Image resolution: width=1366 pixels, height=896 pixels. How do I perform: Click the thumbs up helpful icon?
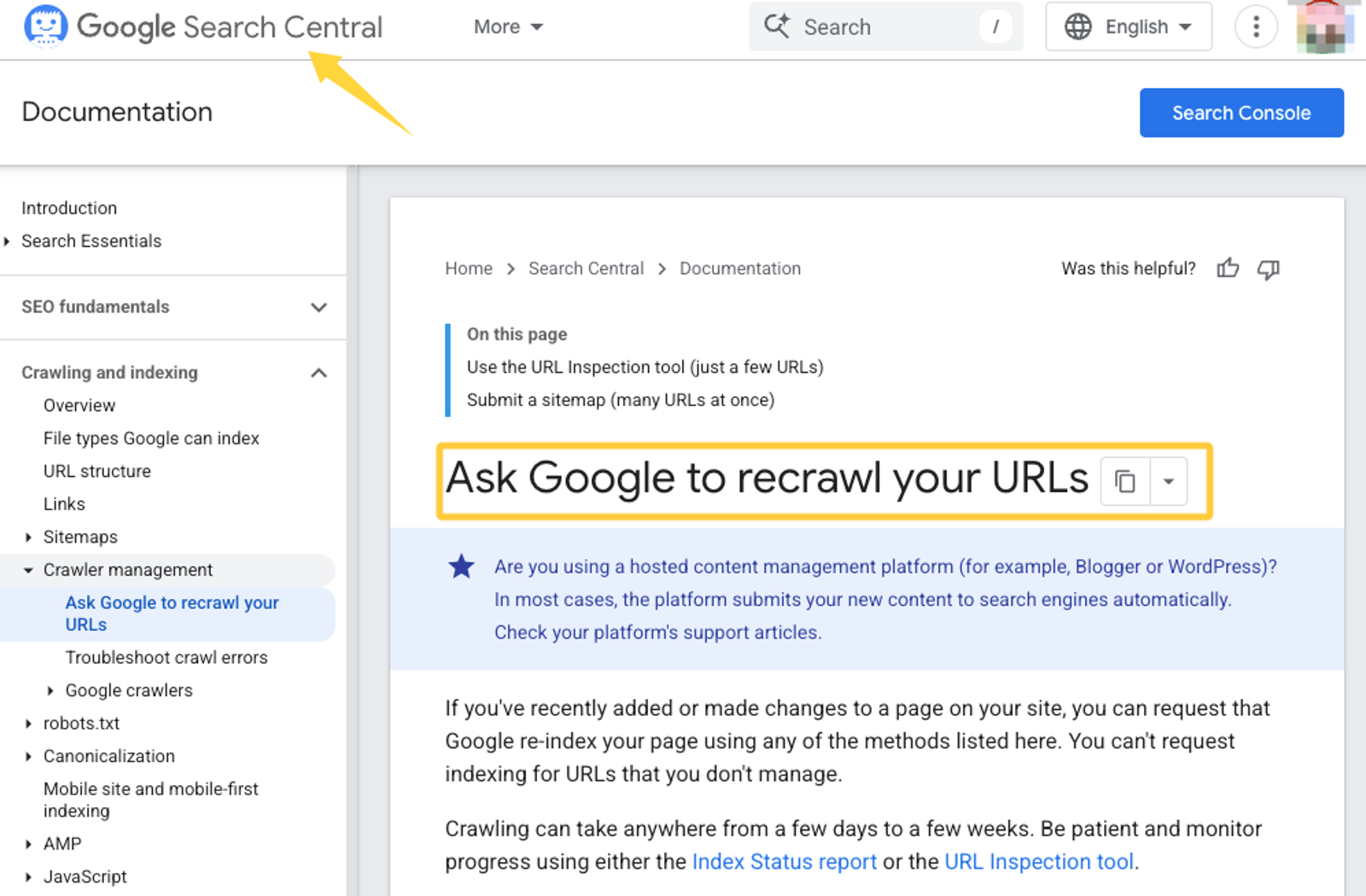(1228, 269)
